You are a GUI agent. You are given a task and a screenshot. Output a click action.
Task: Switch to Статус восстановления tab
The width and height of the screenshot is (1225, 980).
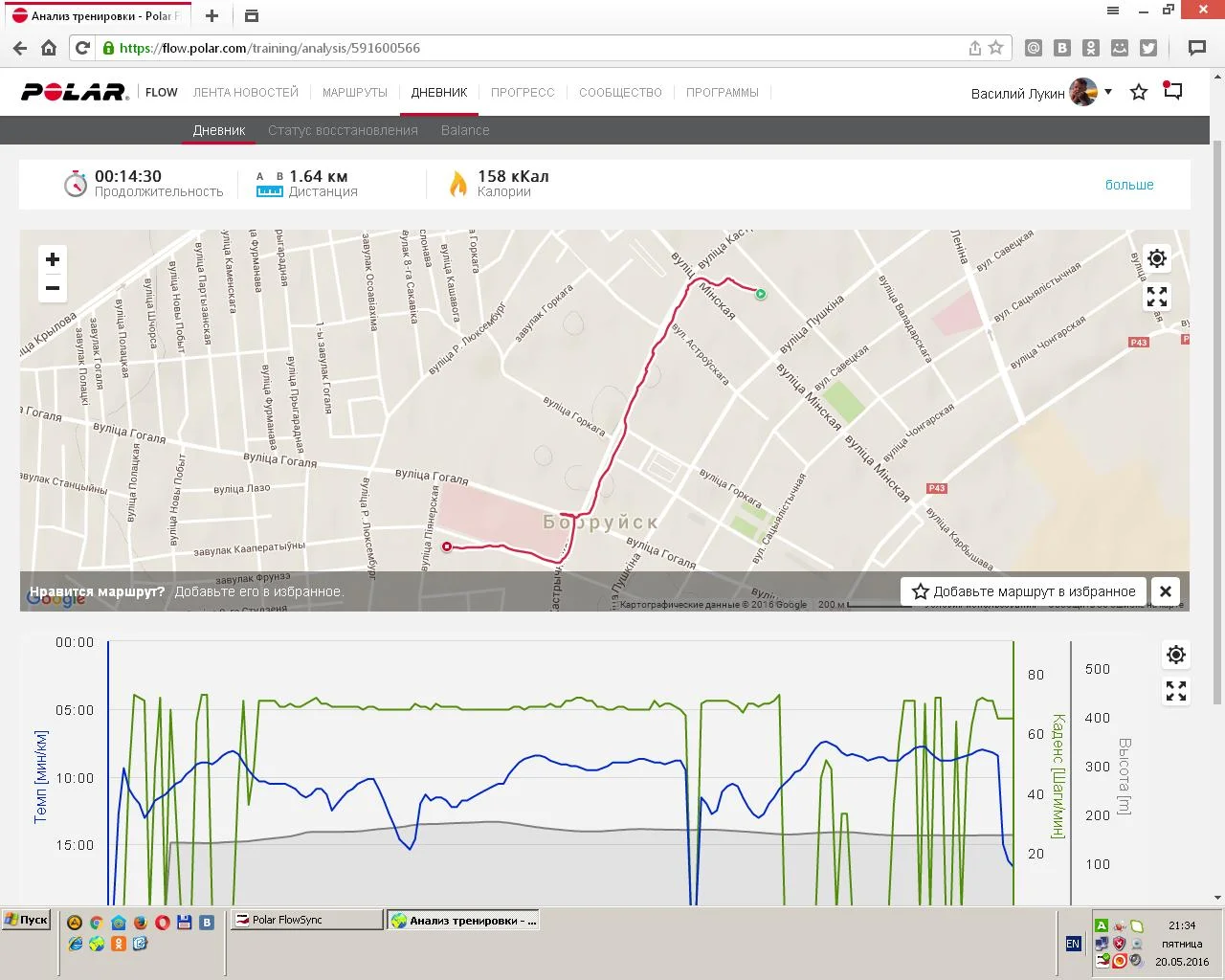pyautogui.click(x=343, y=130)
